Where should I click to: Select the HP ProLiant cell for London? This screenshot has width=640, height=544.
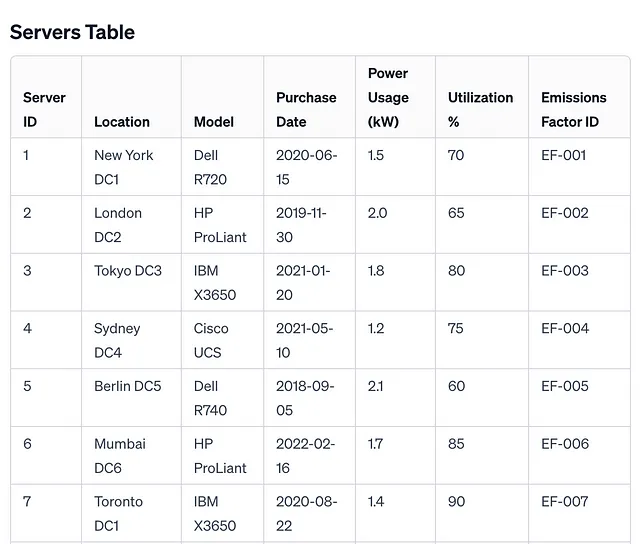tap(220, 225)
